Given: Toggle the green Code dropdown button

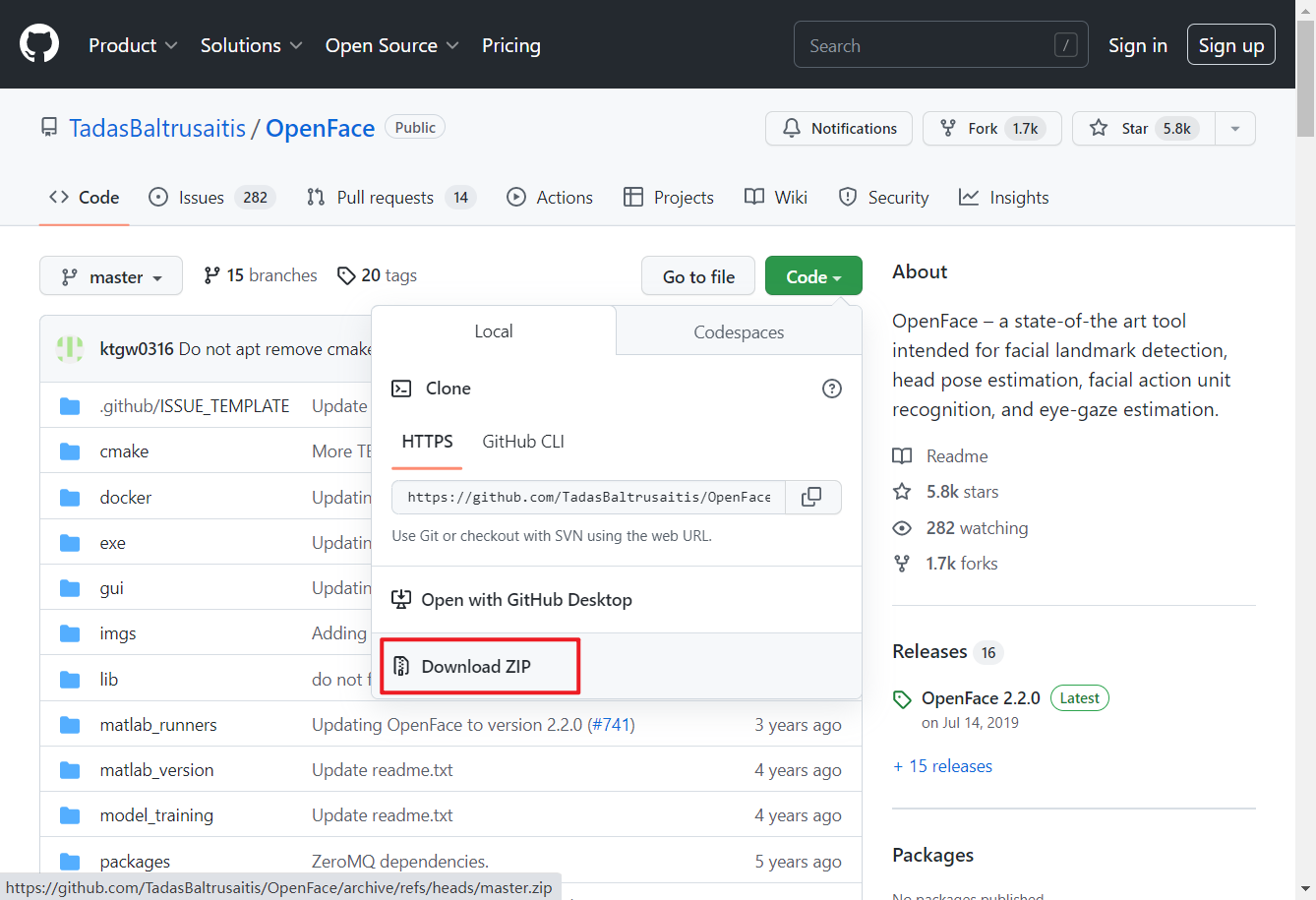Looking at the screenshot, I should tap(813, 276).
